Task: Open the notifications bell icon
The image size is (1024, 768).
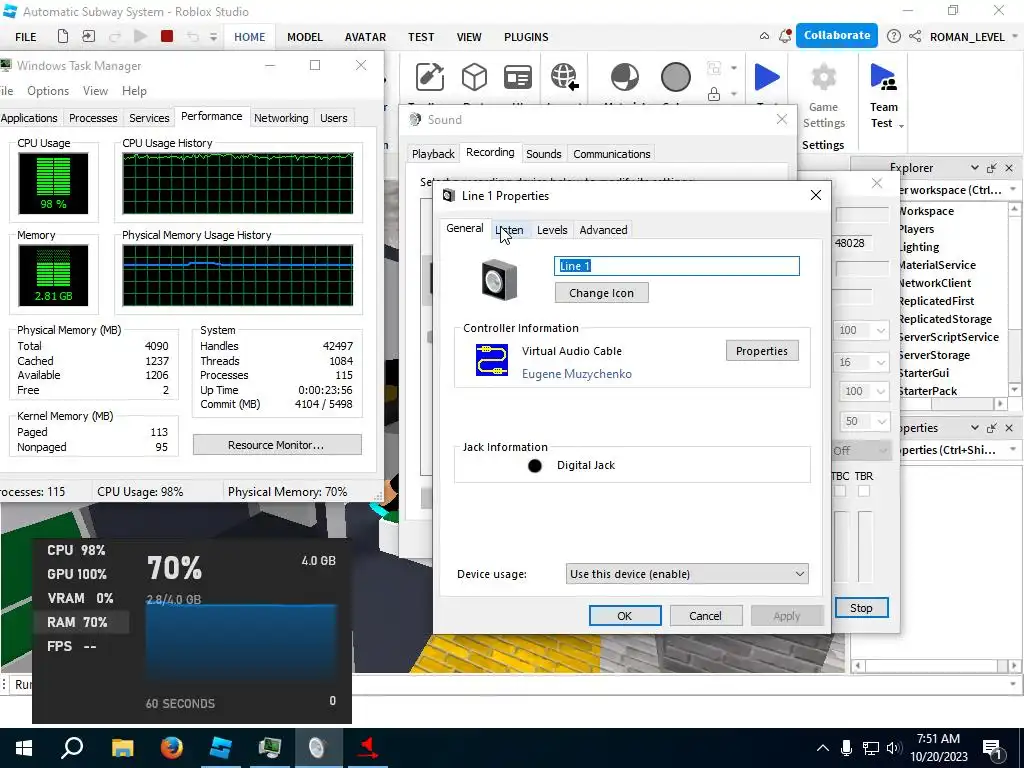Action: 785,37
